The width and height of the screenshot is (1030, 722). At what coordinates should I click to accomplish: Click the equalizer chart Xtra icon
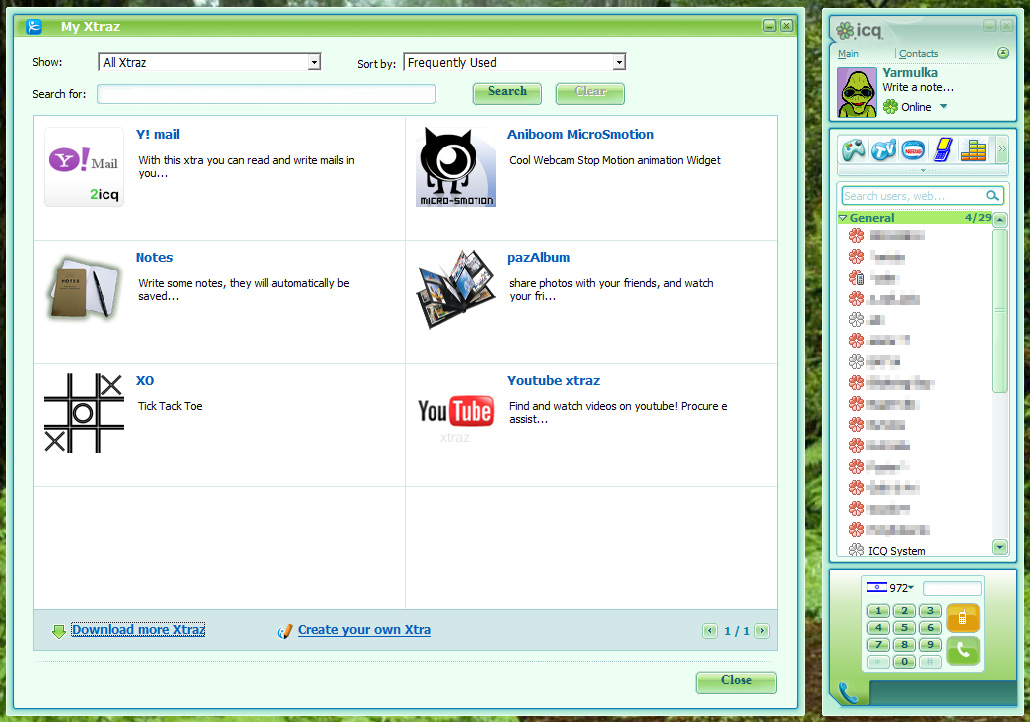point(972,149)
